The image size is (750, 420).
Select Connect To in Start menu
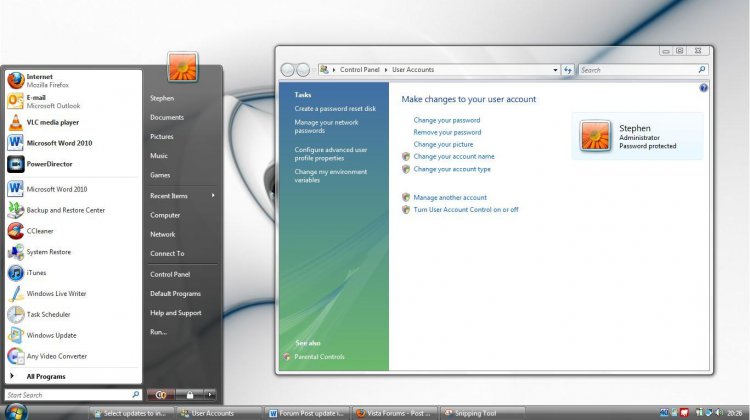pyautogui.click(x=167, y=254)
